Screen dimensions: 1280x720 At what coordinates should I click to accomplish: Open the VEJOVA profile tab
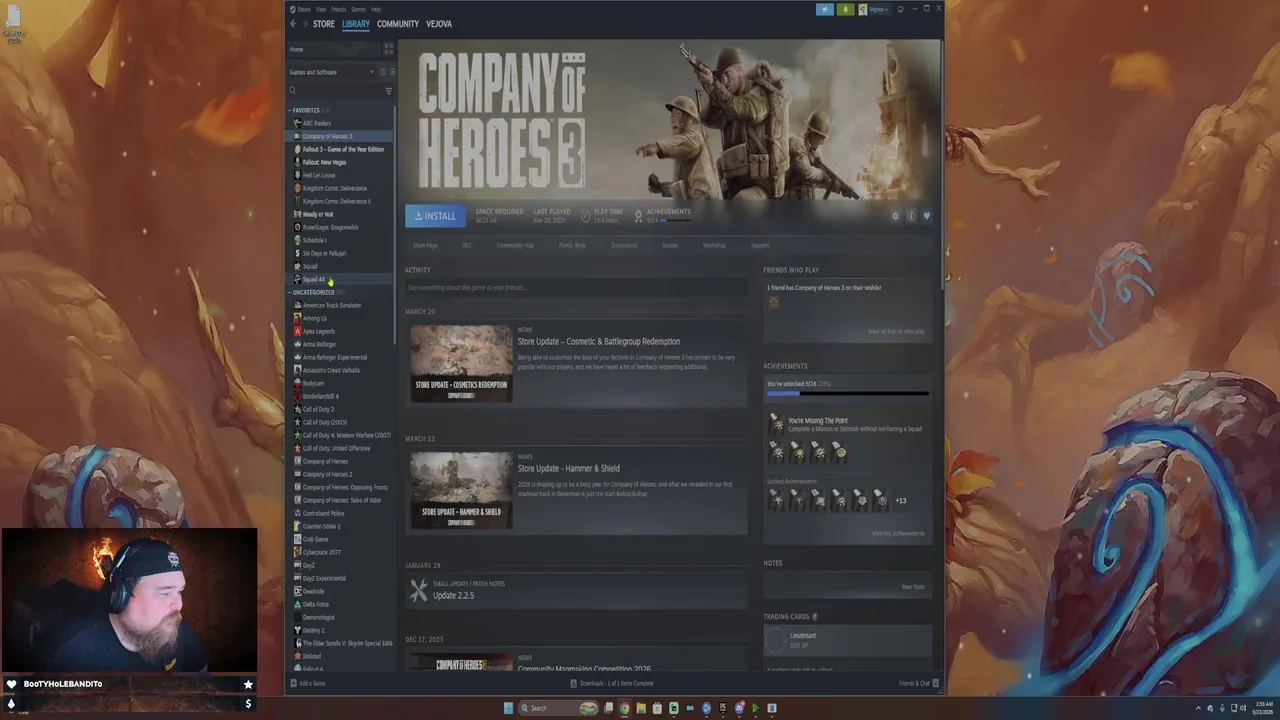tap(439, 24)
